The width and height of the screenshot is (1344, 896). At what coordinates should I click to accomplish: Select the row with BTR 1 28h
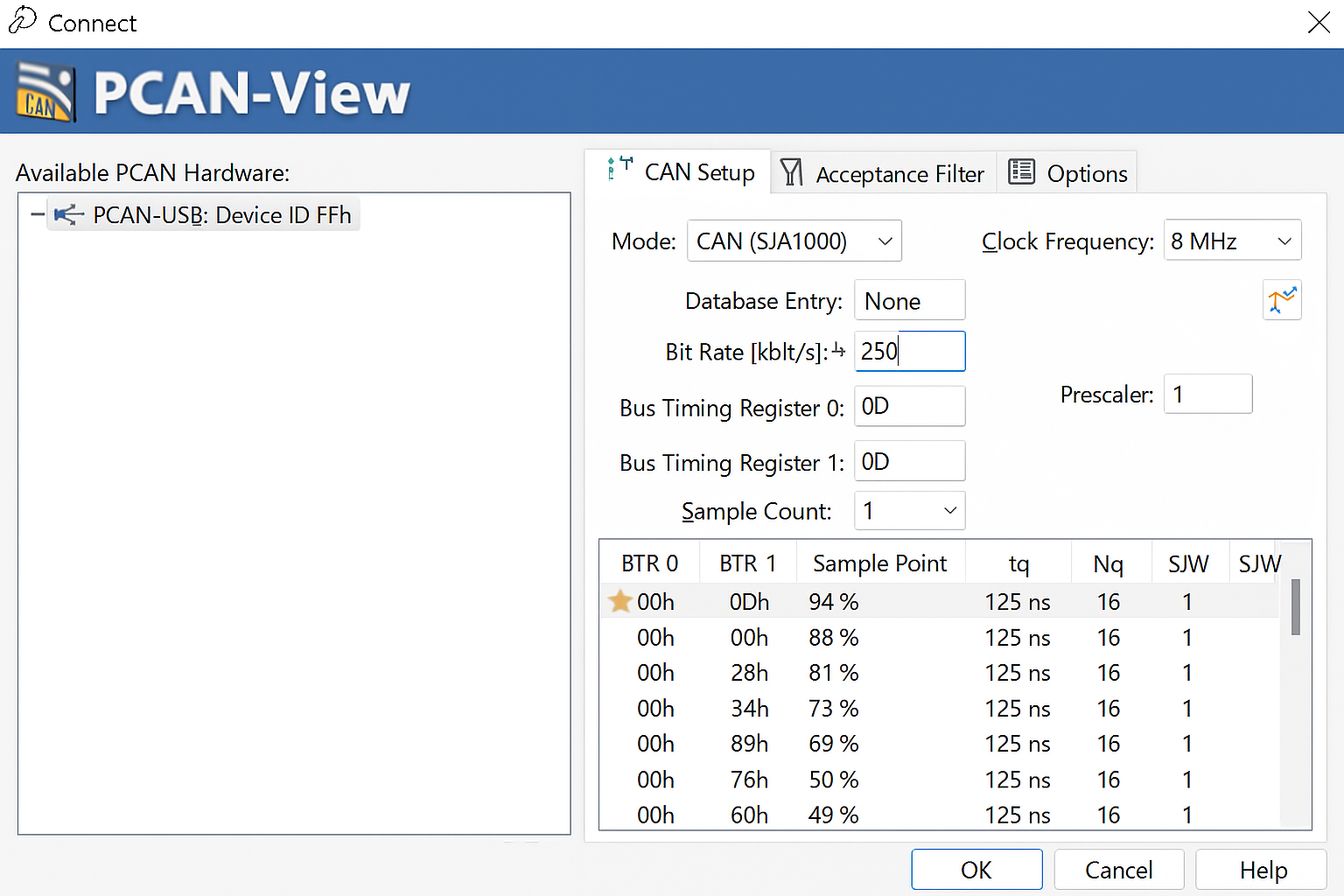point(940,672)
